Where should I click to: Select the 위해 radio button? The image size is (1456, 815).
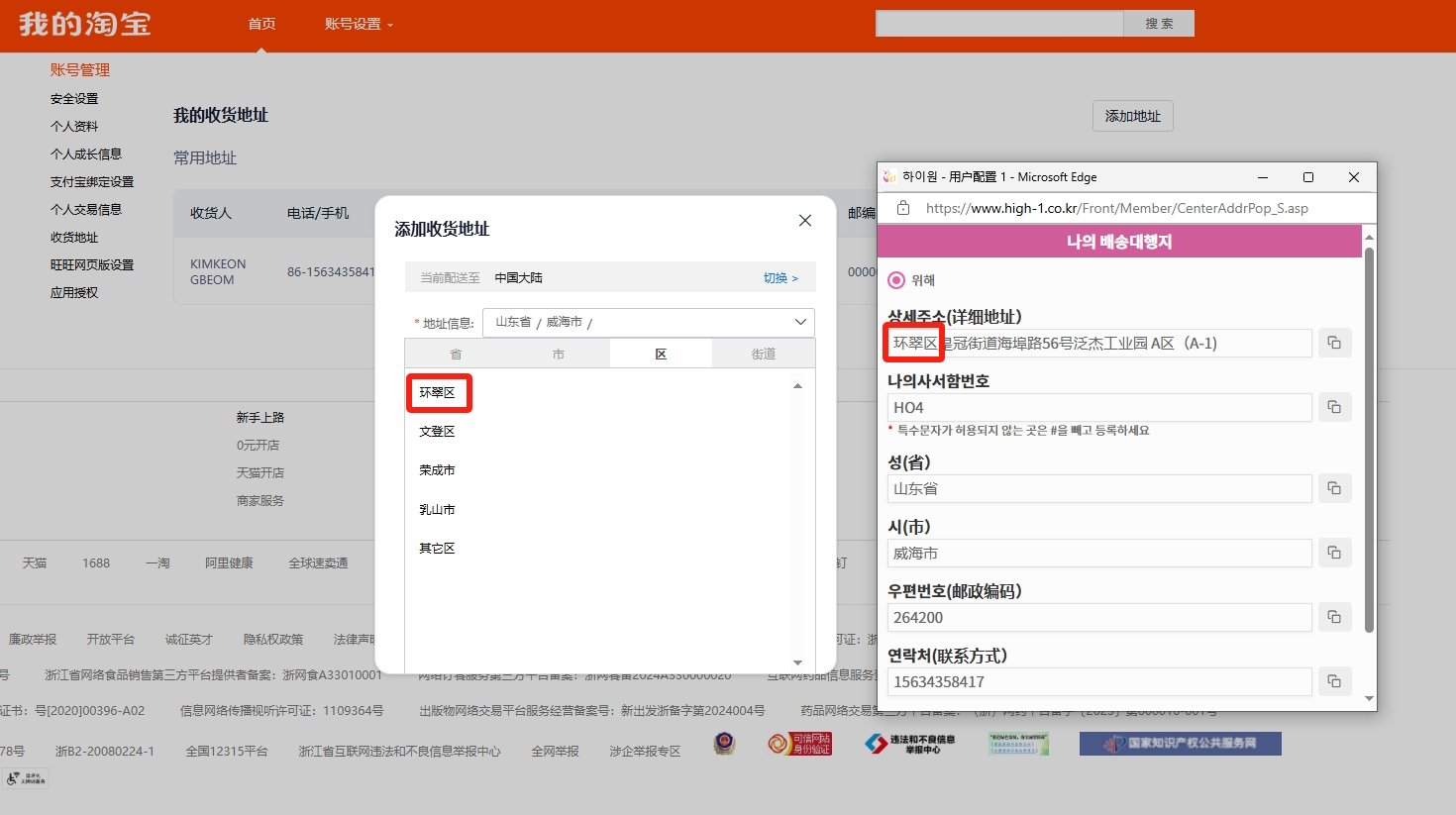coord(896,280)
